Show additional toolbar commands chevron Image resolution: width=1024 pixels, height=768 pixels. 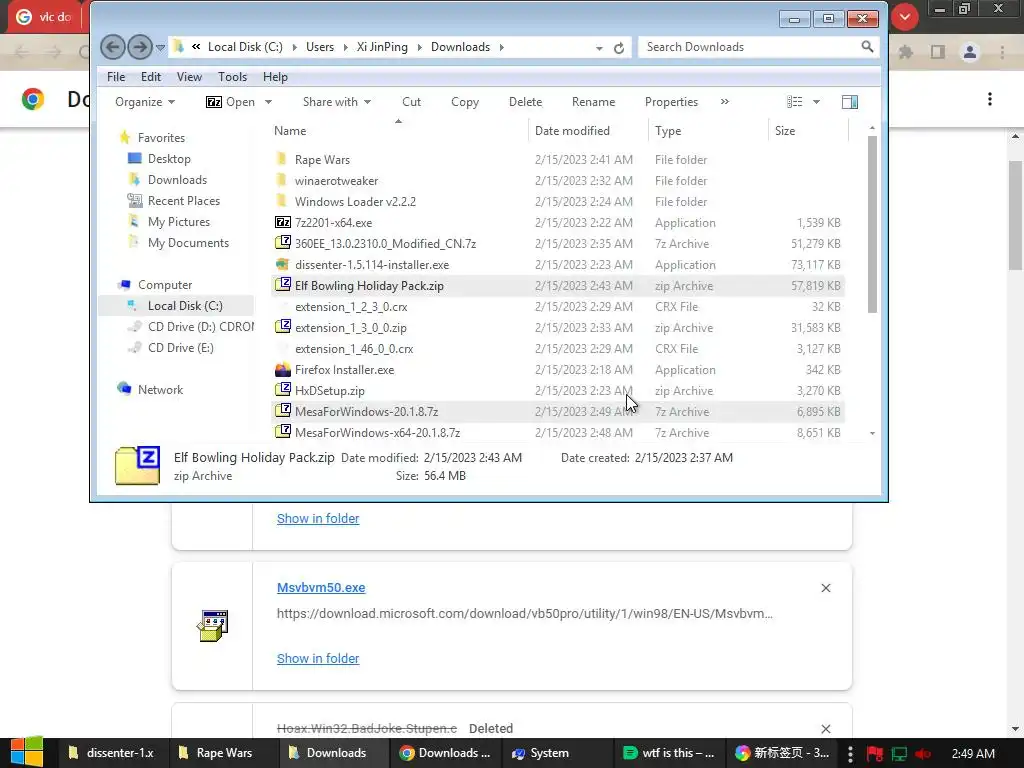tap(724, 102)
